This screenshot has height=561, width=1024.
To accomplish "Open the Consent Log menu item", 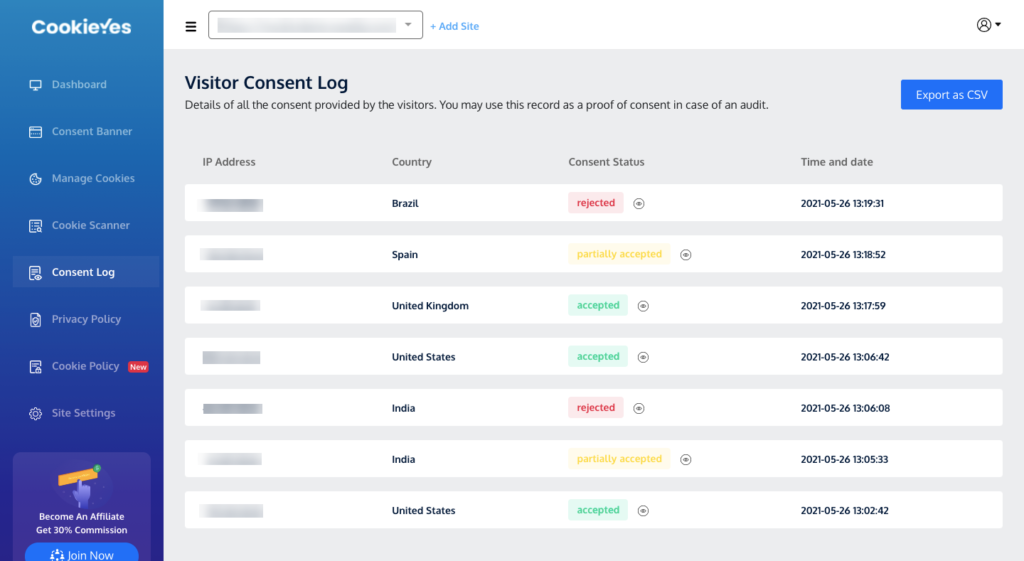I will point(83,272).
